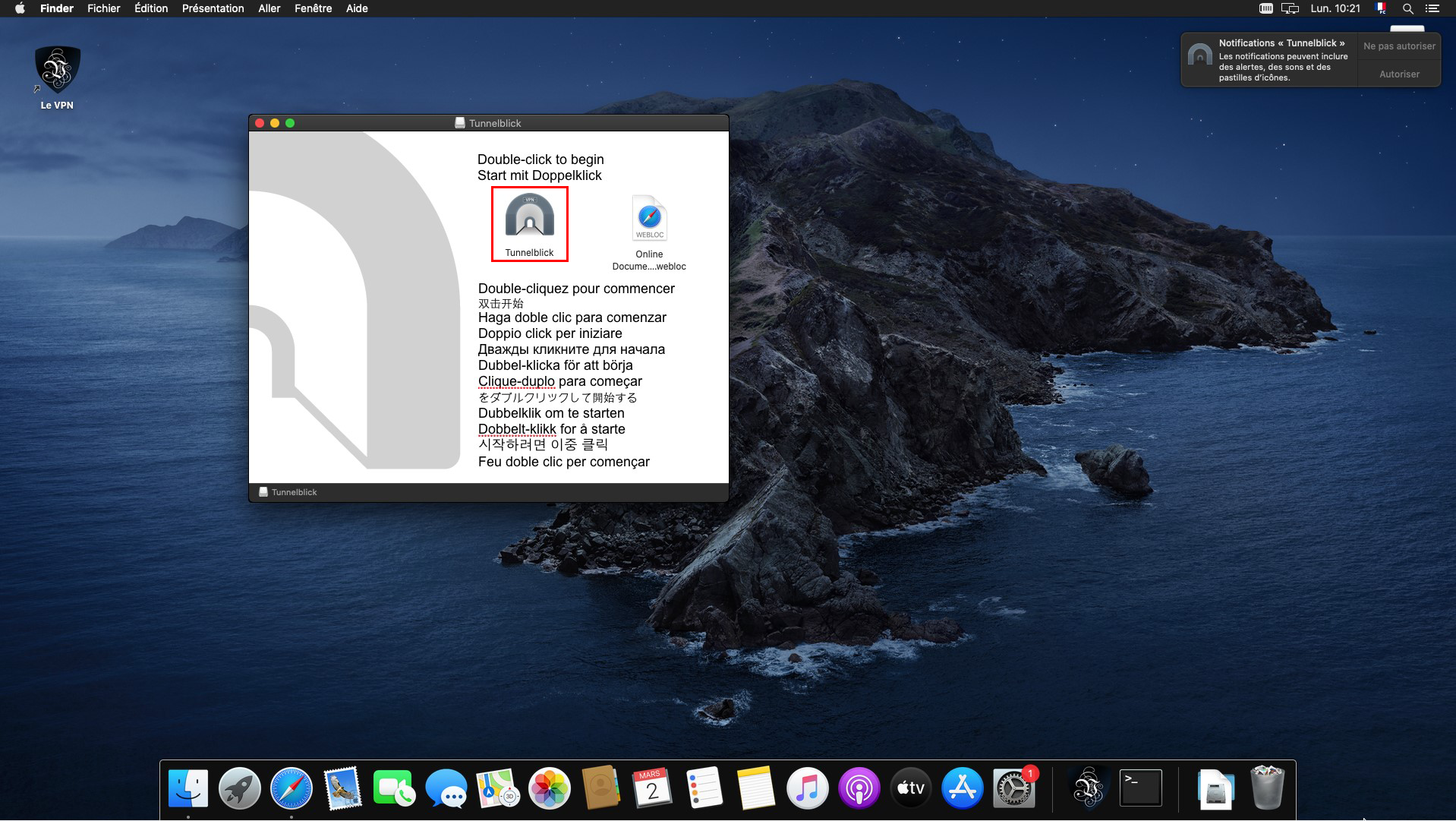Click the Tunnelblick notification body text
The height and width of the screenshot is (821, 1456).
(x=1283, y=67)
